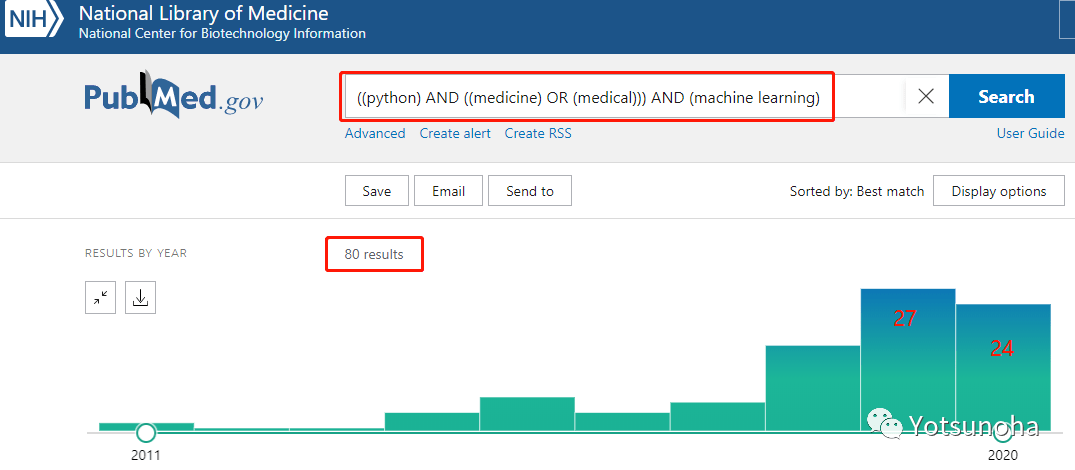Image resolution: width=1075 pixels, height=470 pixels.
Task: Open the User Guide link
Action: click(x=1030, y=133)
